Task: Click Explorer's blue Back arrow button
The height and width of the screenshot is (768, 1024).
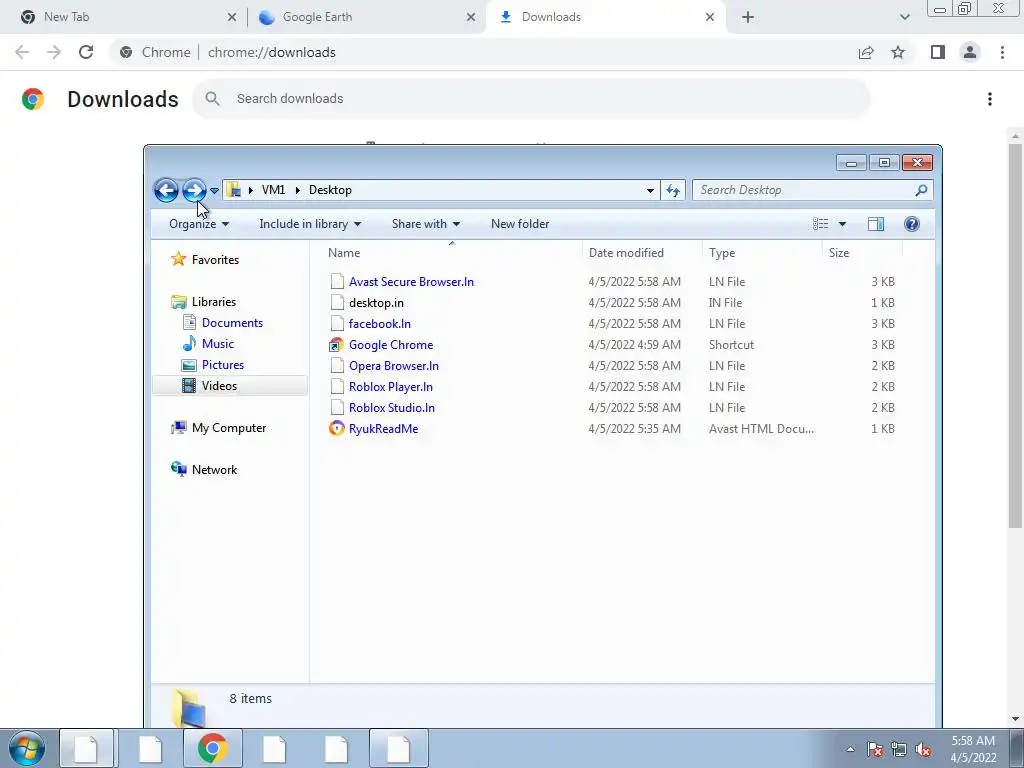Action: pyautogui.click(x=166, y=190)
